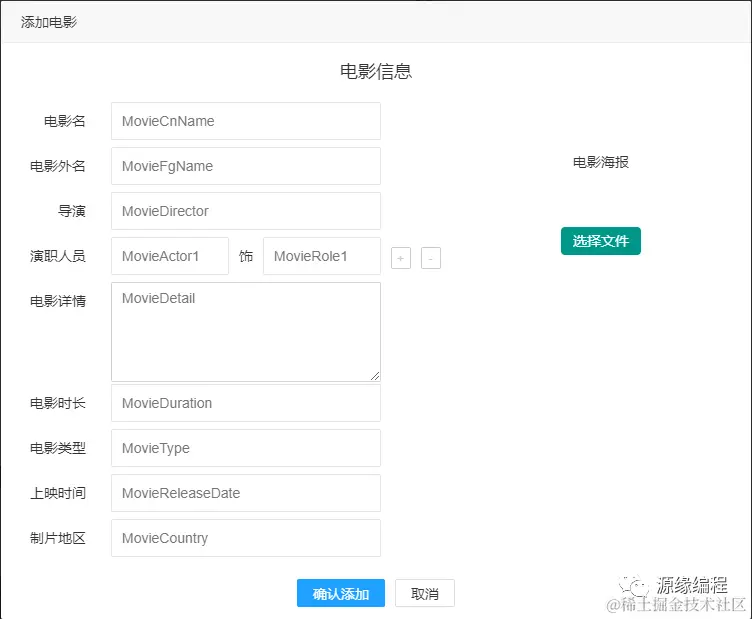Cancel the dialog with 取消
This screenshot has height=619, width=752.
pos(424,593)
